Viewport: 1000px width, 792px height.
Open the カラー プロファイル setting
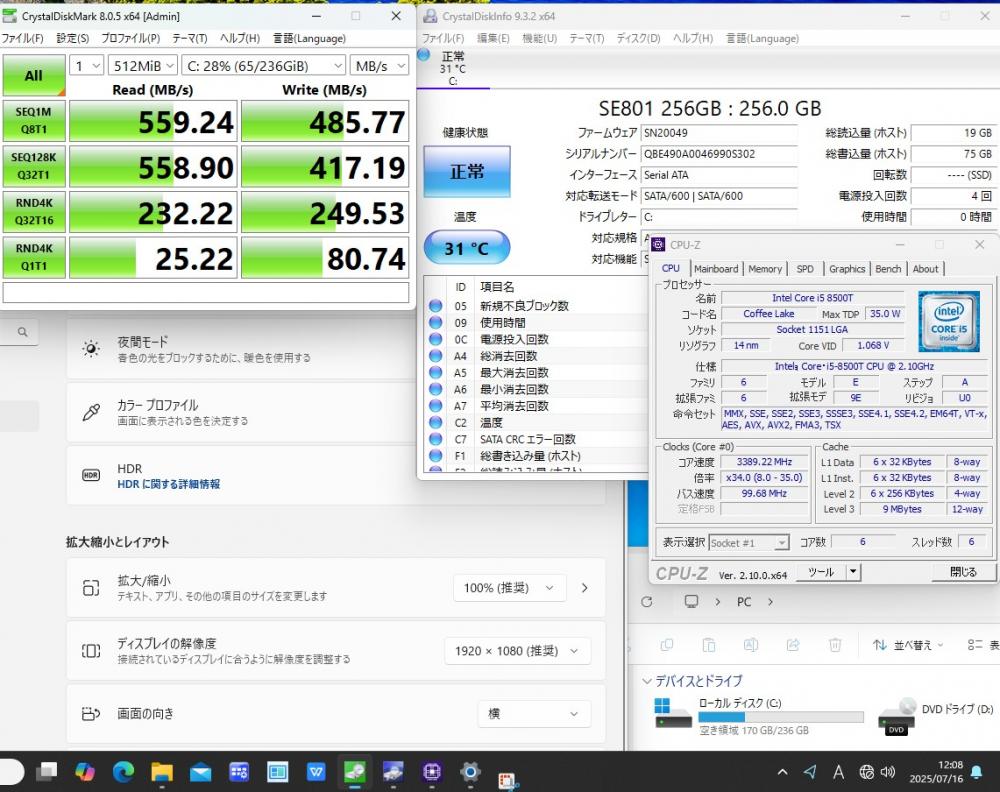[336, 413]
